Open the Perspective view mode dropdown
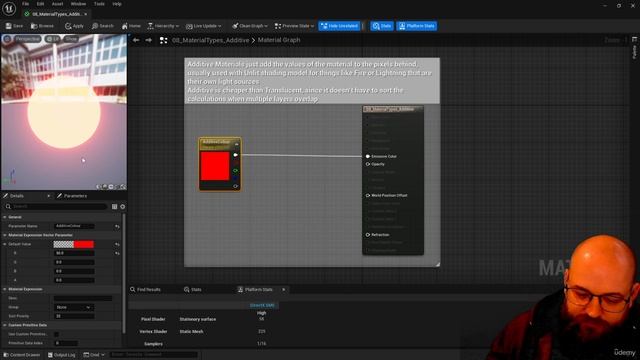640x360 pixels. pyautogui.click(x=27, y=39)
